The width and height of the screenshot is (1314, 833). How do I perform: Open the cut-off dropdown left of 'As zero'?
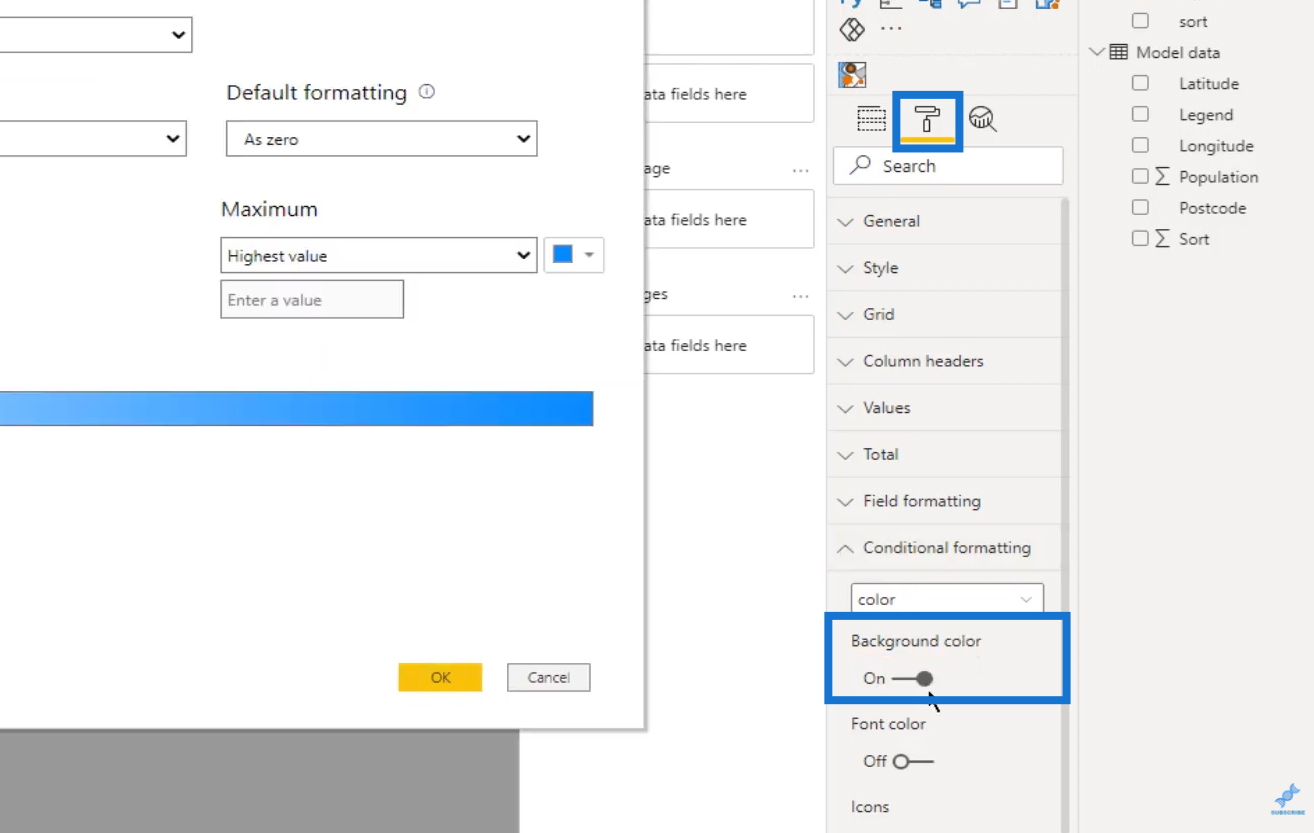coord(92,139)
